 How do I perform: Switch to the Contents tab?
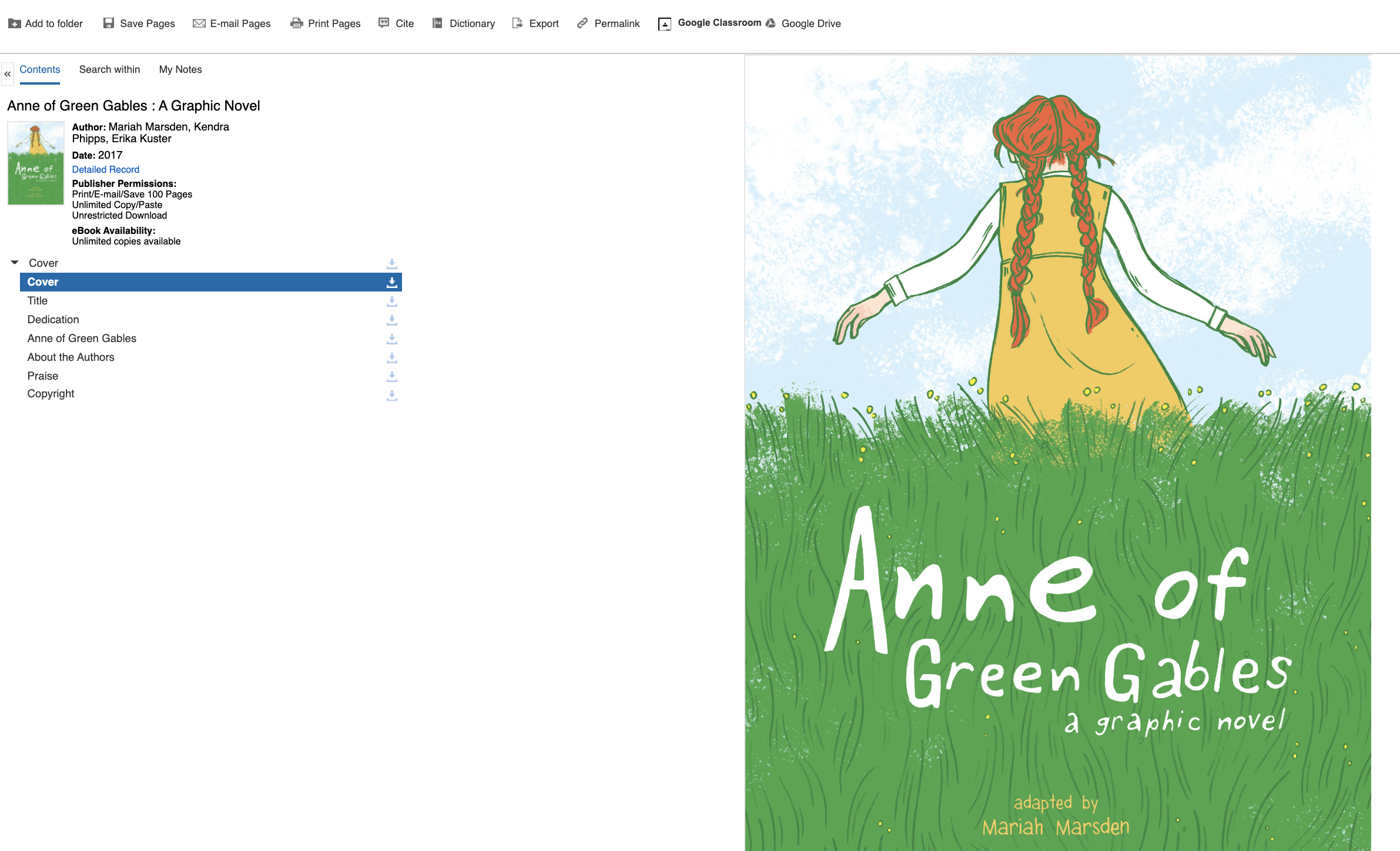tap(40, 69)
